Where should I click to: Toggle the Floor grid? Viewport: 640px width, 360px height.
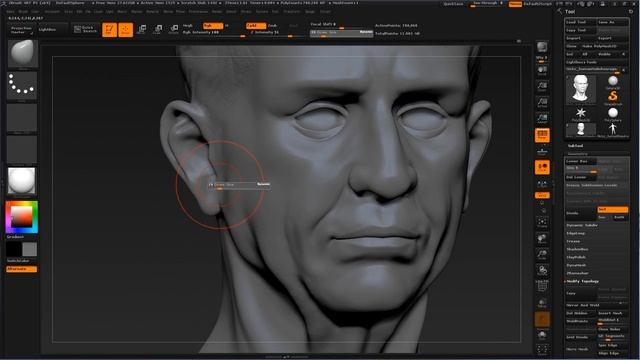point(542,152)
